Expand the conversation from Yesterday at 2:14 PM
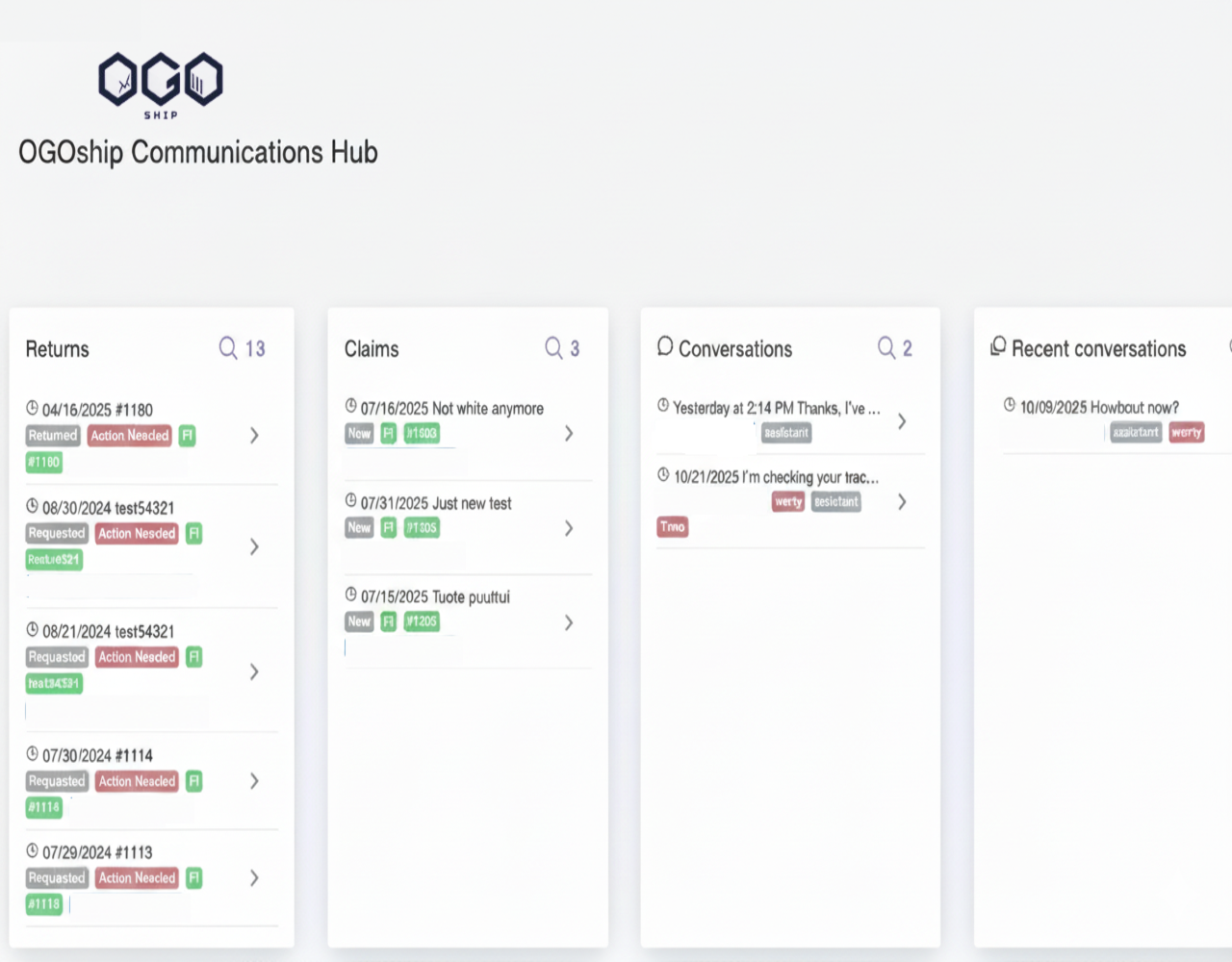Viewport: 1232px width, 962px height. click(x=902, y=420)
